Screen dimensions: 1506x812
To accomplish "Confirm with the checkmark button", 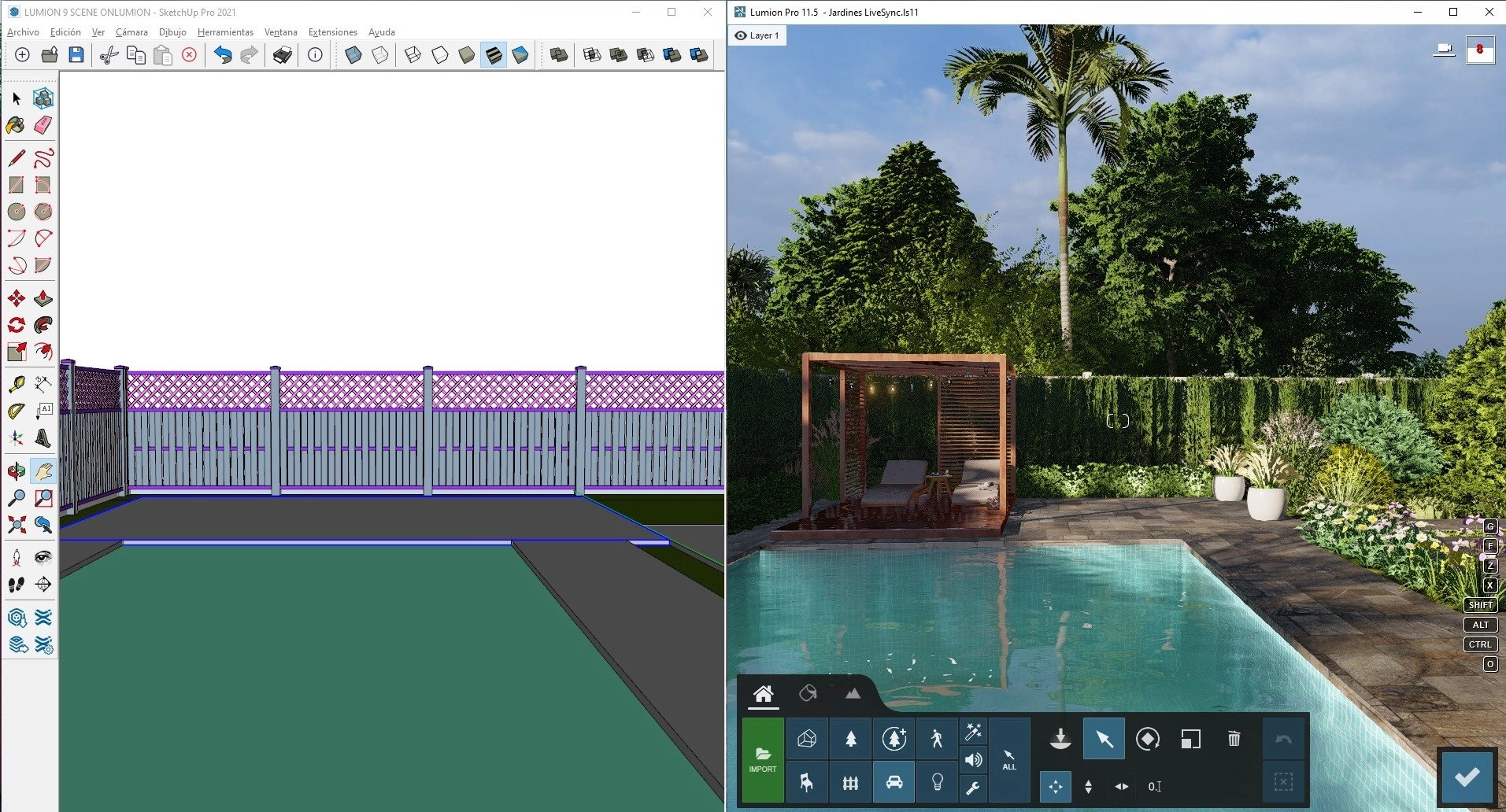I will (x=1467, y=777).
